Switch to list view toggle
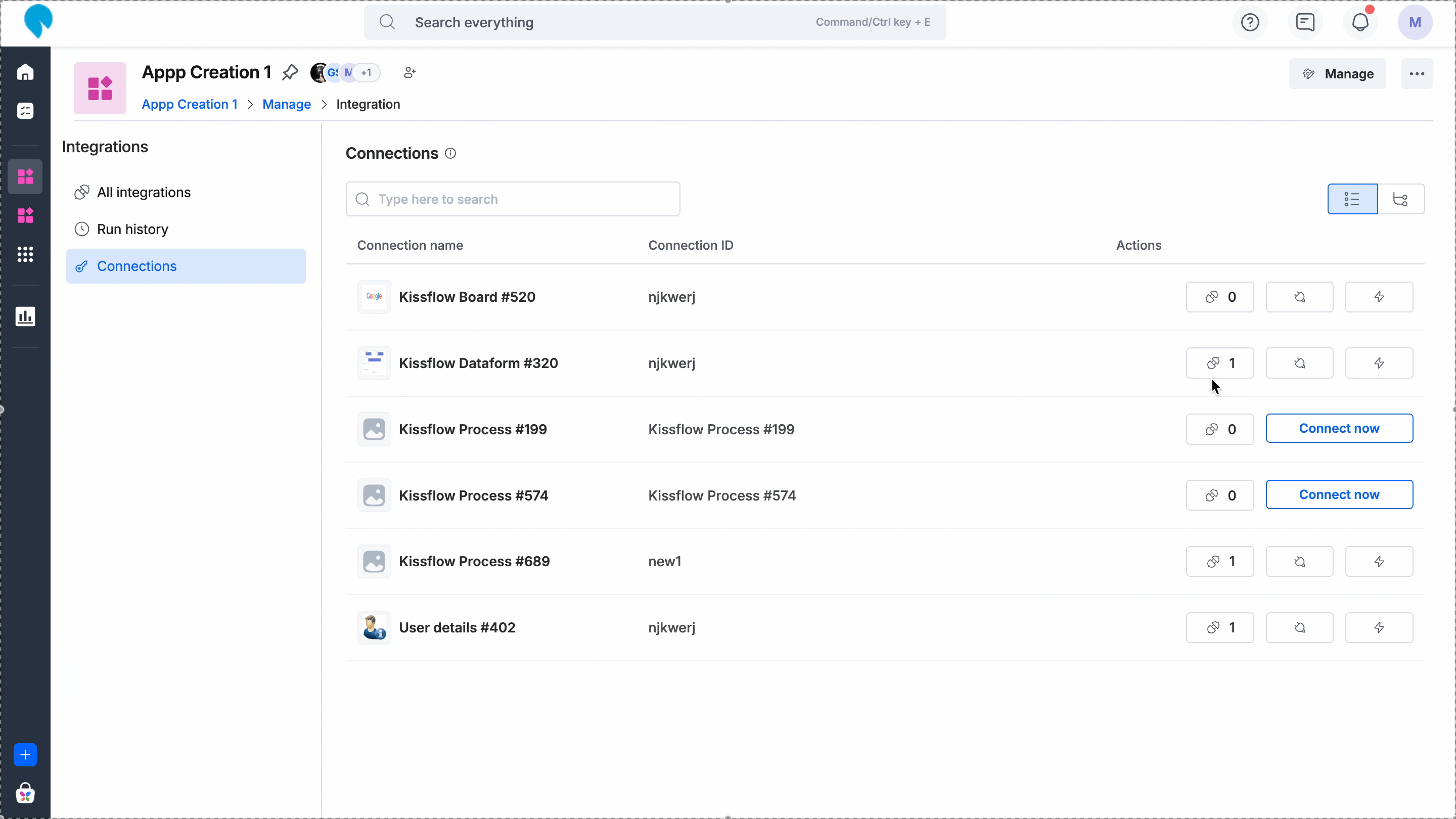This screenshot has height=819, width=1456. coord(1352,199)
